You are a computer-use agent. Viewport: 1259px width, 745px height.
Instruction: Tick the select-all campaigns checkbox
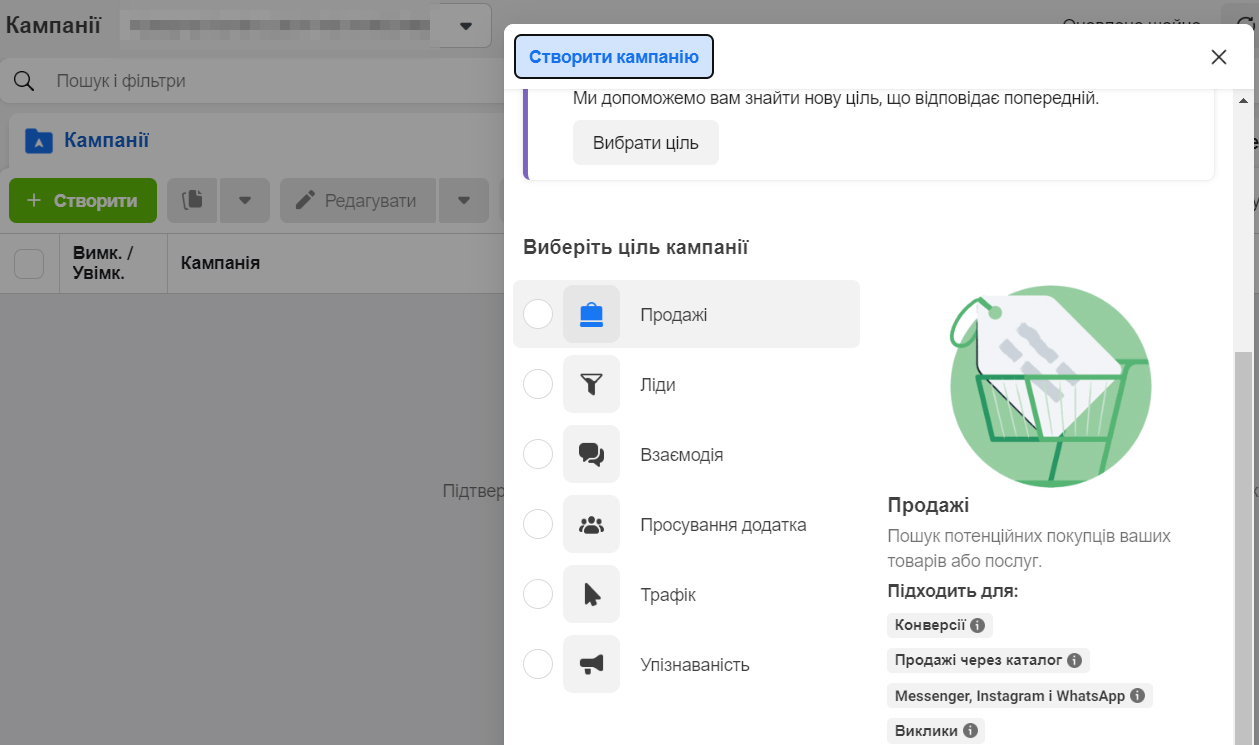(x=29, y=263)
